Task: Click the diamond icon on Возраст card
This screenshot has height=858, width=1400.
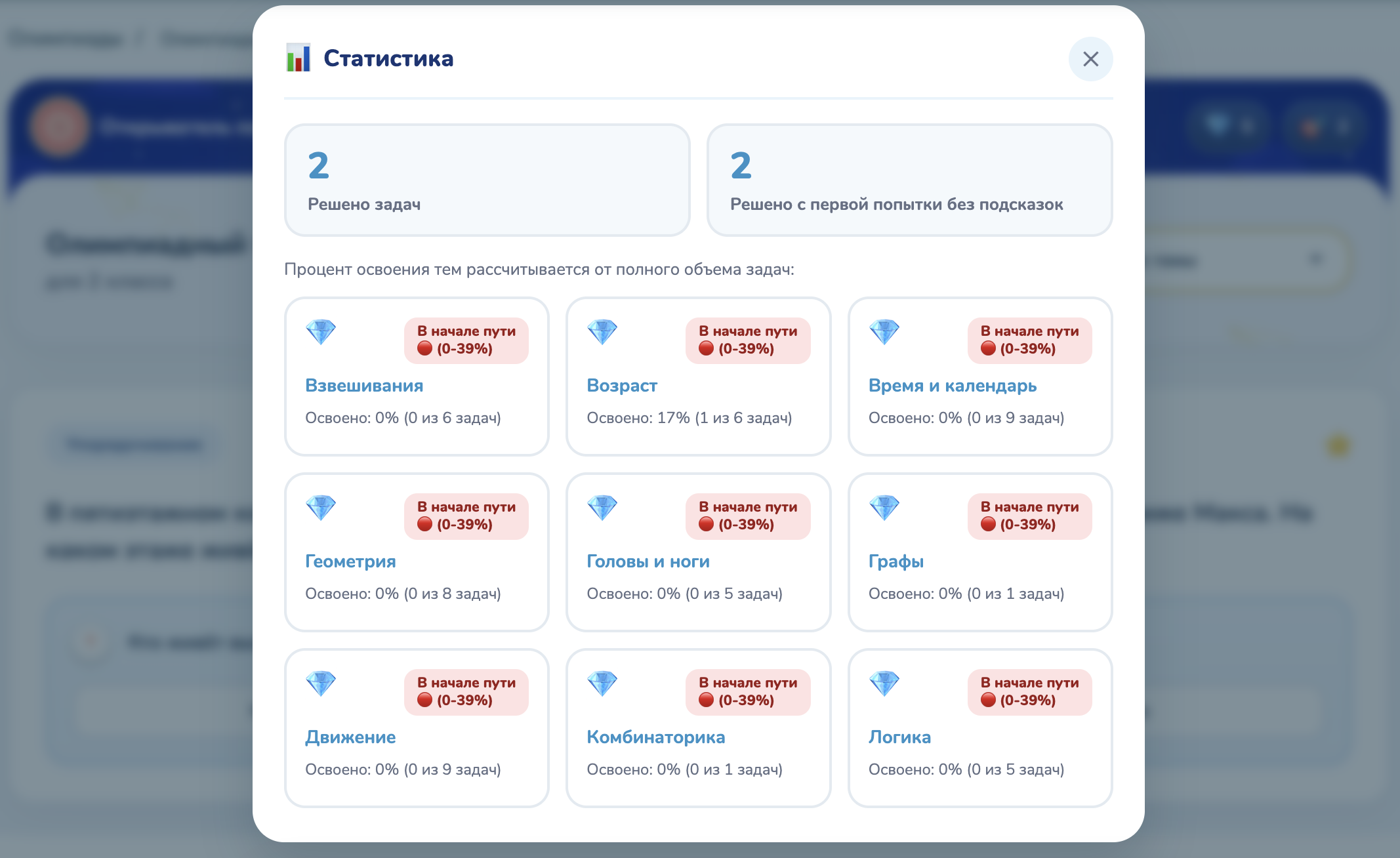Action: [x=602, y=332]
